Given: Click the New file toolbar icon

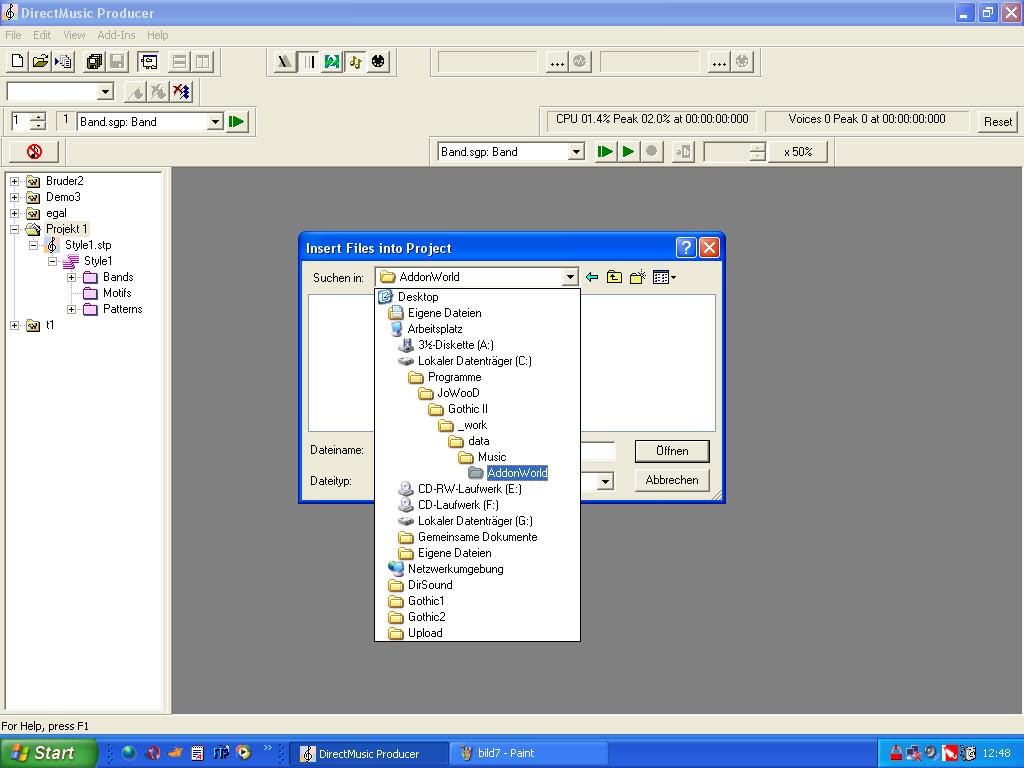Looking at the screenshot, I should point(17,62).
